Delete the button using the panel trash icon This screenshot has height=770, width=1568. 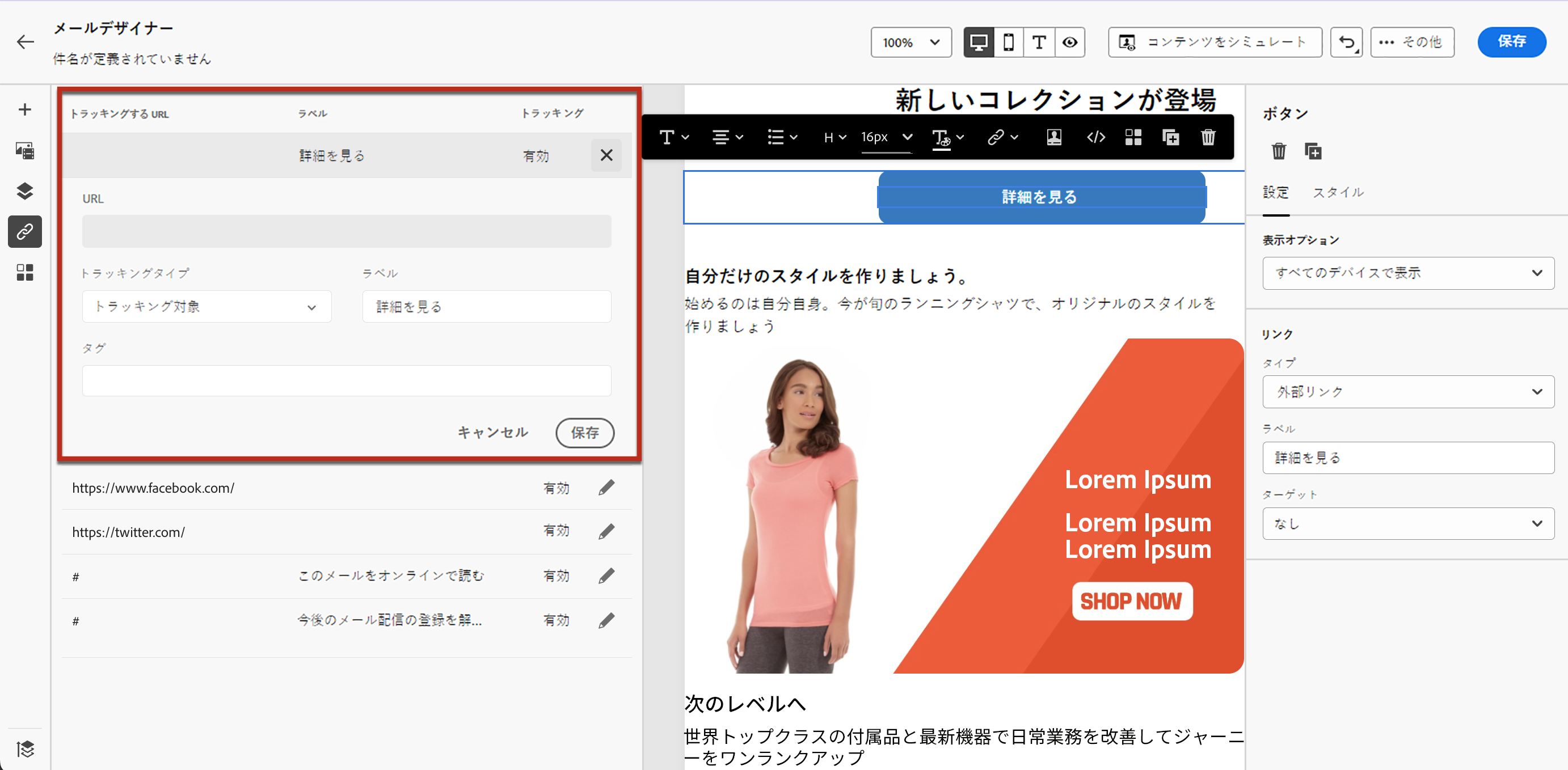tap(1278, 151)
